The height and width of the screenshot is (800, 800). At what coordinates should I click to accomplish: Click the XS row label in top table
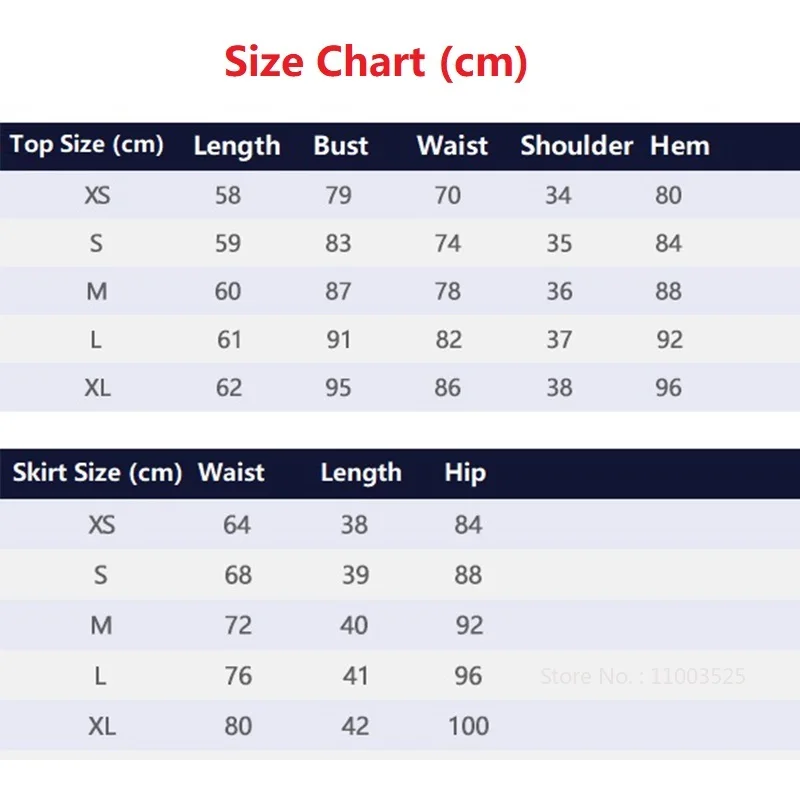(97, 196)
